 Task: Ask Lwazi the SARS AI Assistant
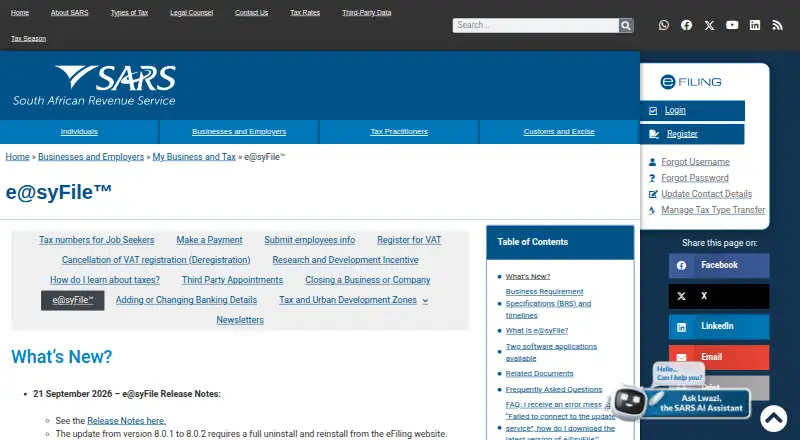click(701, 403)
